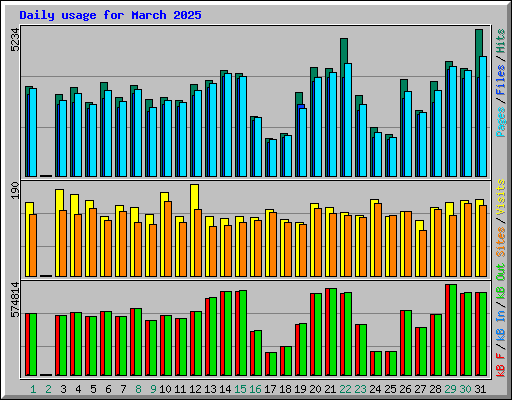
Task: Click the "Pages" legend label
Action: [501, 122]
